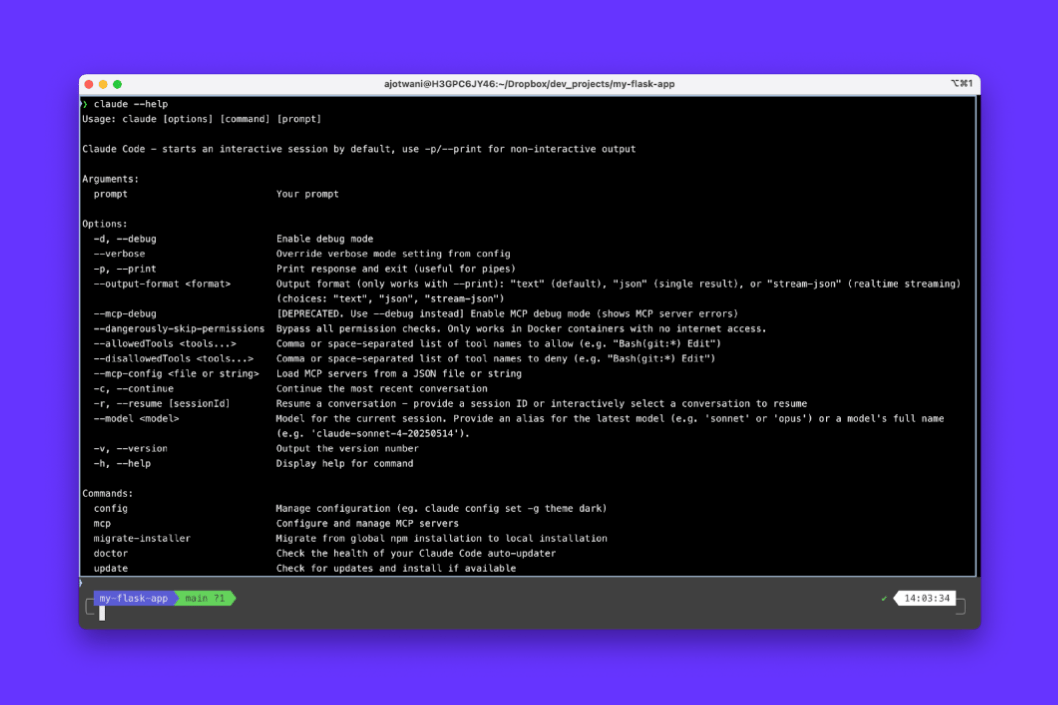Screen dimensions: 1058x705
Task: Click the 'config' command name
Action: (111, 509)
